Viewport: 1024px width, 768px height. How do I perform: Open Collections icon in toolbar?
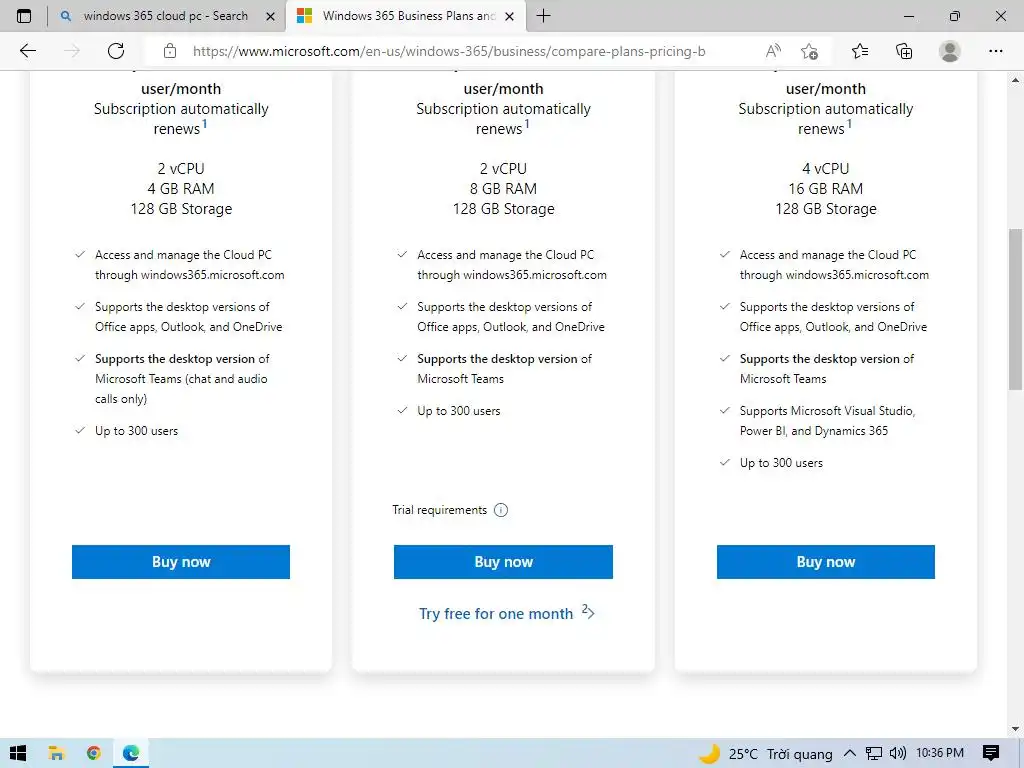click(x=904, y=51)
